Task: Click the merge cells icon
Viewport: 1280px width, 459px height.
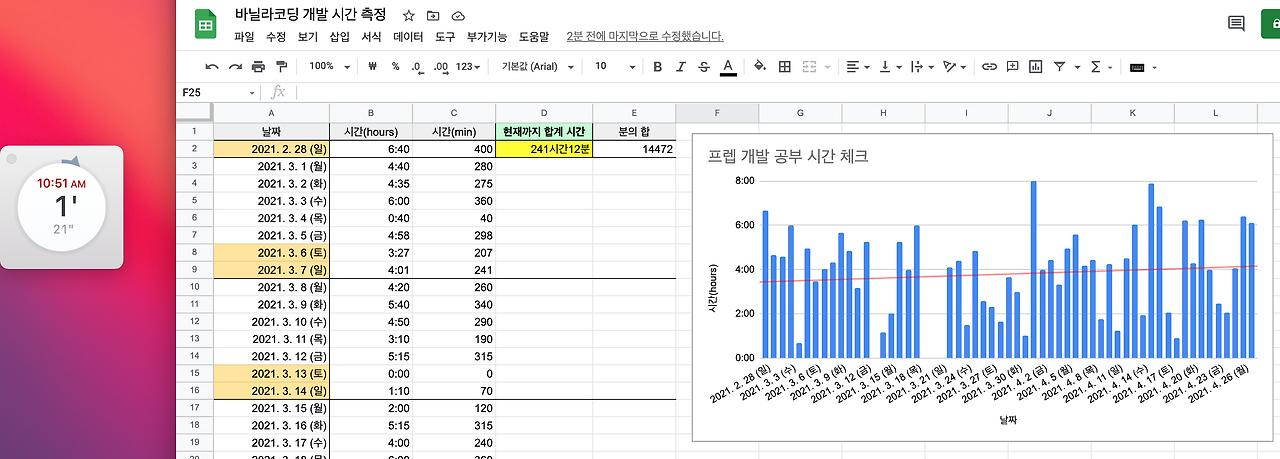Action: 809,66
